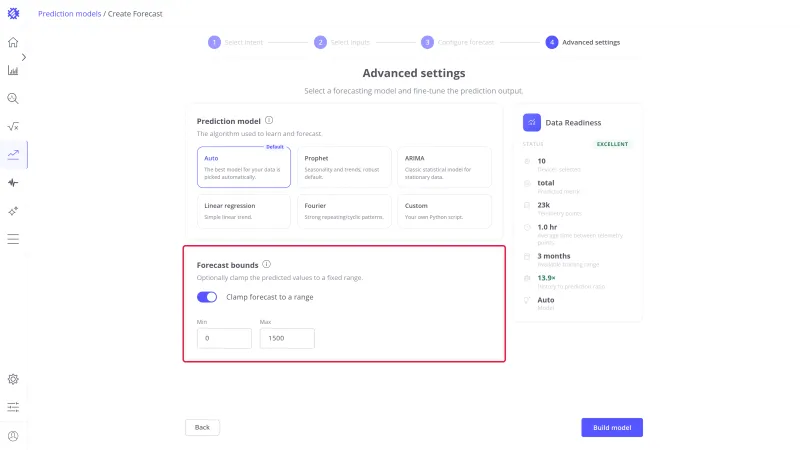Return to step 1 Select intent
The height and width of the screenshot is (450, 800).
pyautogui.click(x=235, y=42)
